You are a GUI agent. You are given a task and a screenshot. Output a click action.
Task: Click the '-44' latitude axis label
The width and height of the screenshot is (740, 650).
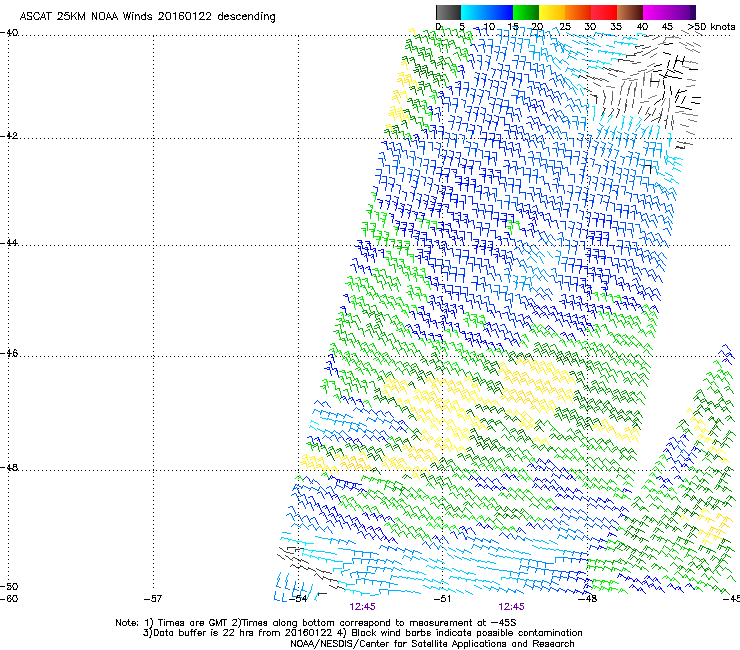9,243
